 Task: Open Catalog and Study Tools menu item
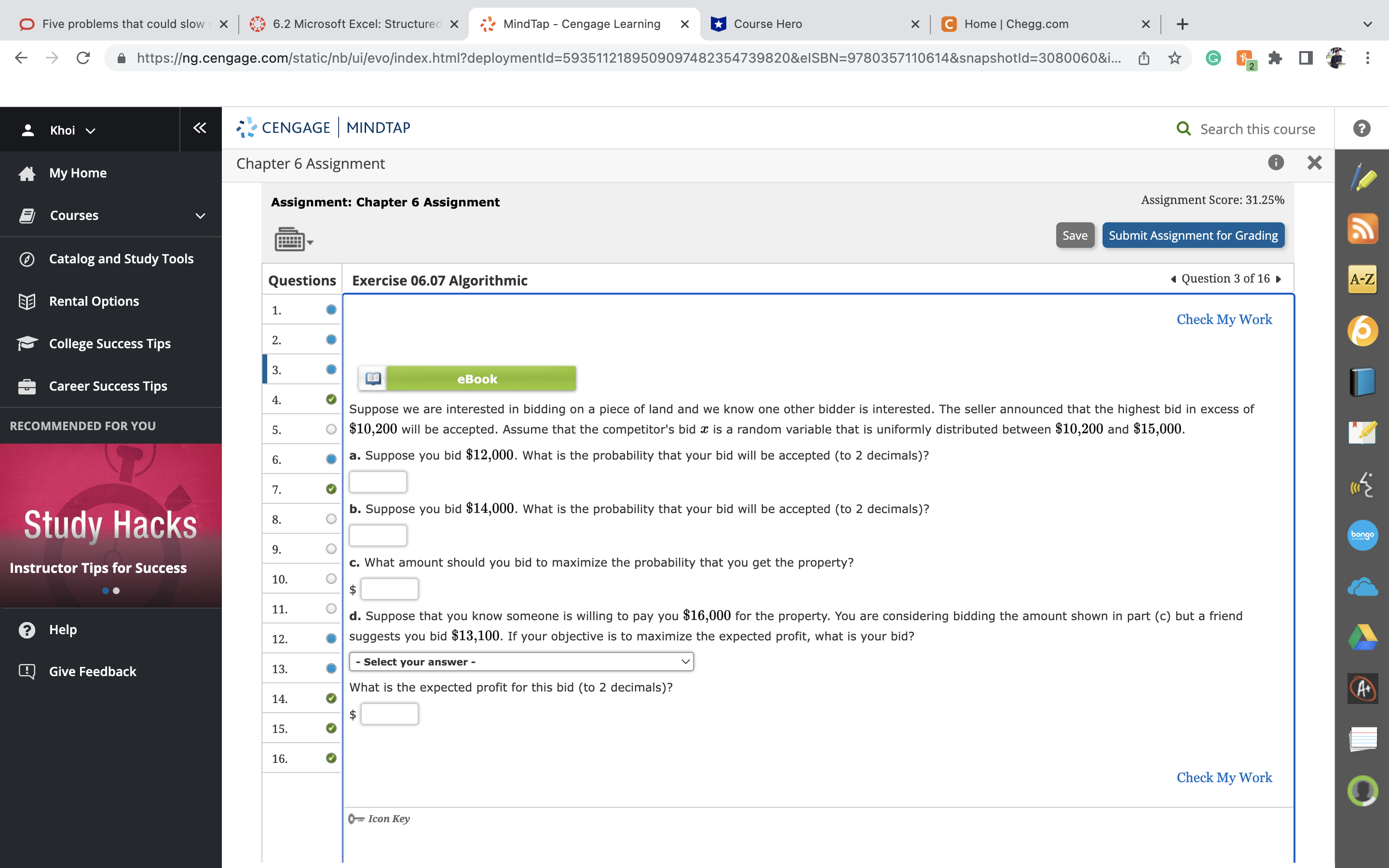121,259
